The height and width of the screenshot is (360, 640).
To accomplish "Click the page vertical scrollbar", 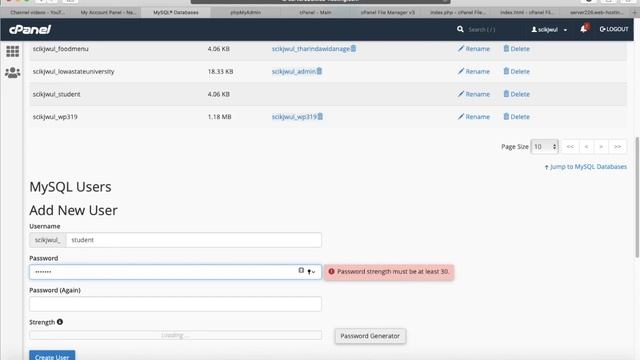I will pyautogui.click(x=637, y=198).
